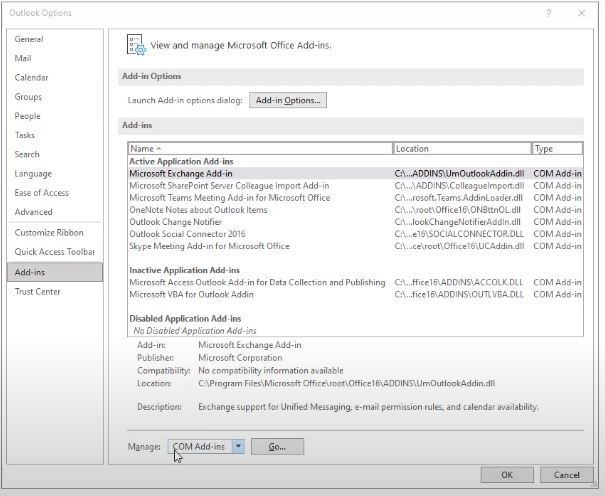Viewport: 605px width, 496px height.
Task: Click the UCAddin.dll location cell
Action: coord(459,246)
